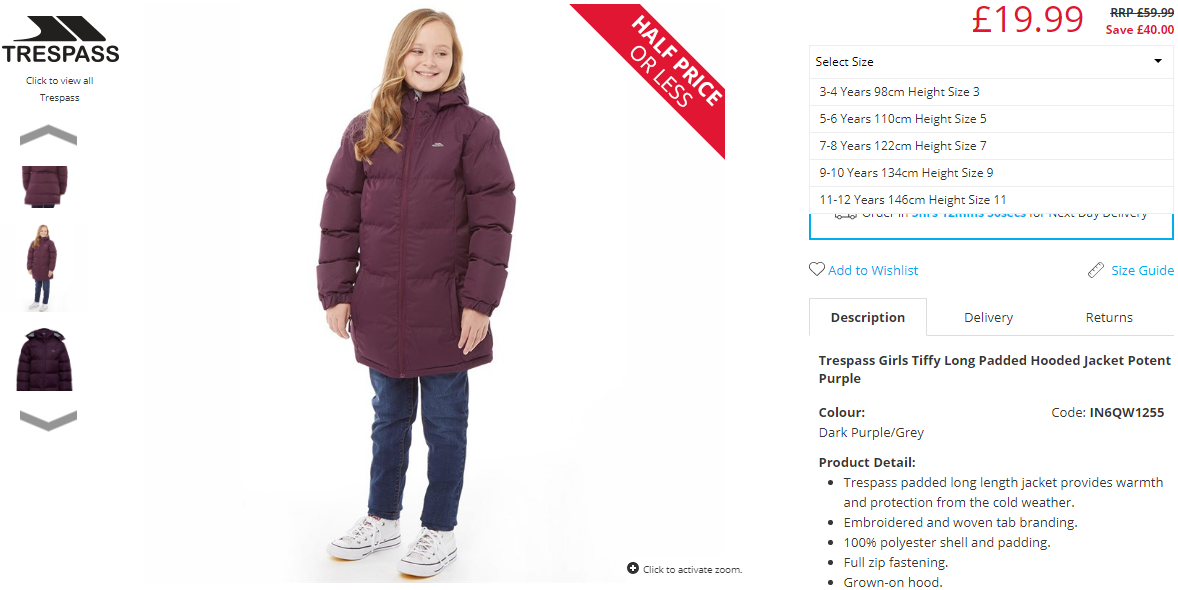Screen dimensions: 1178x590
Task: Open the Size Guide link
Action: 1142,270
